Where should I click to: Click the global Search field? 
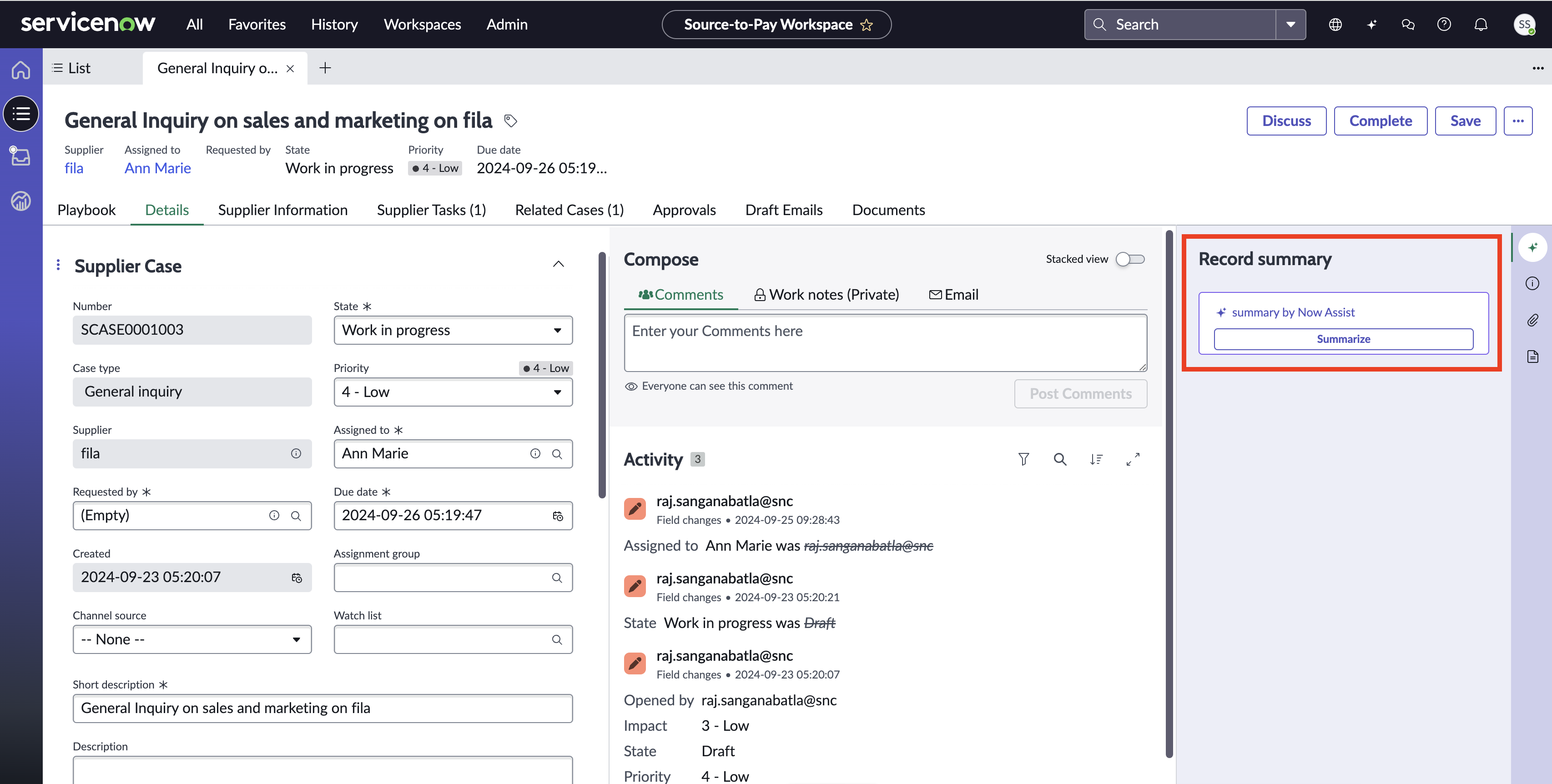coord(1180,25)
